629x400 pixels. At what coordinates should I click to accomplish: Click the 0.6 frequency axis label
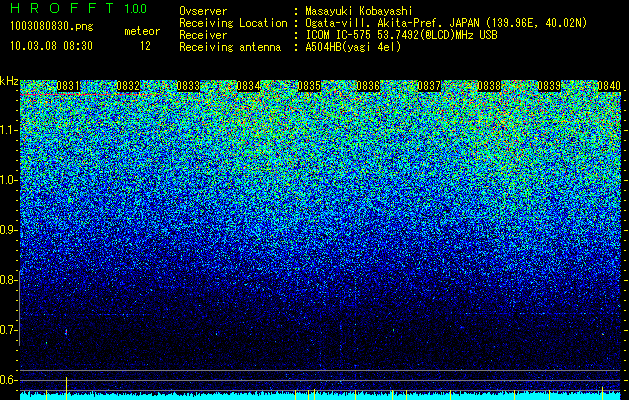point(8,380)
